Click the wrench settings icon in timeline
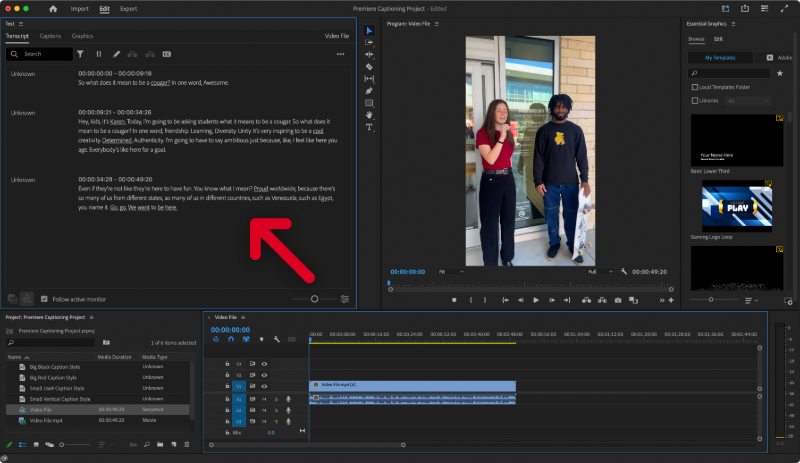 [x=275, y=339]
